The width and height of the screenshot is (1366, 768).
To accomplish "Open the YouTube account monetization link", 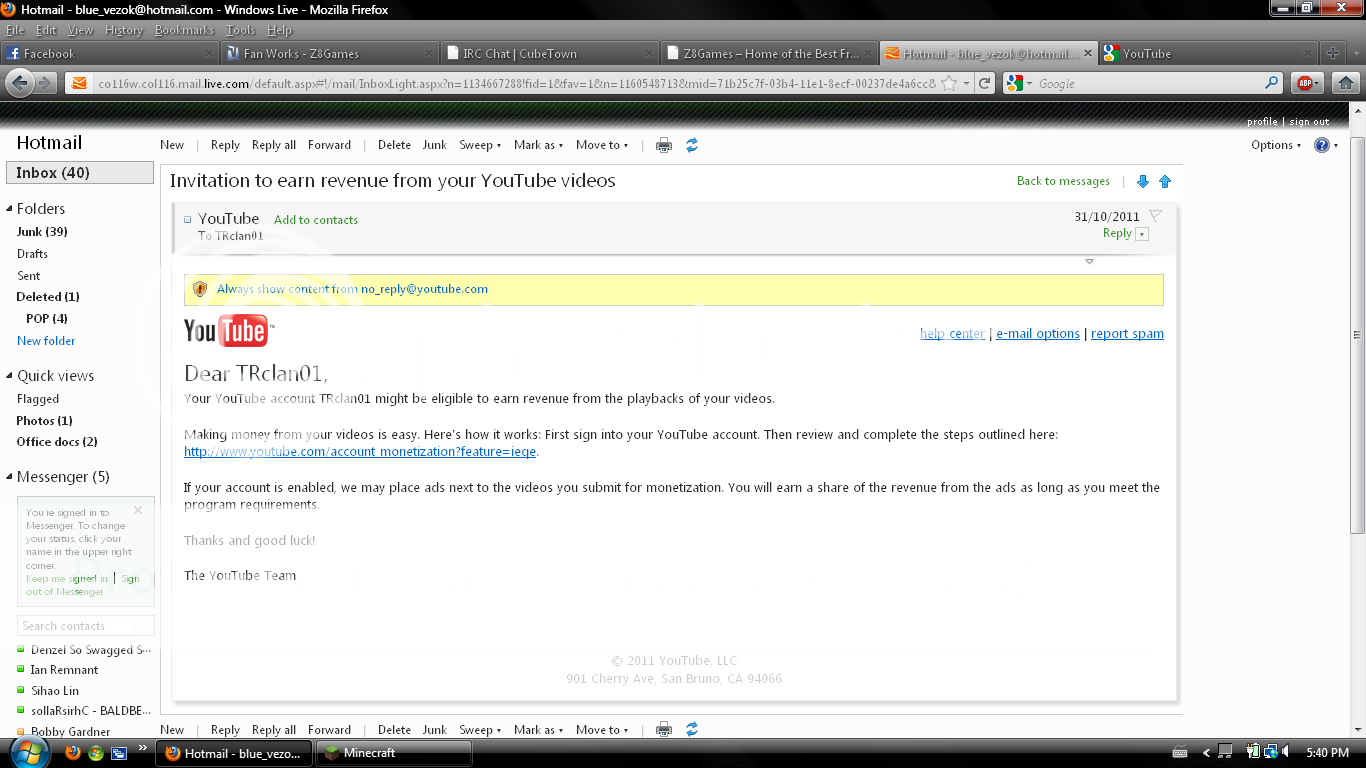I will click(x=360, y=452).
